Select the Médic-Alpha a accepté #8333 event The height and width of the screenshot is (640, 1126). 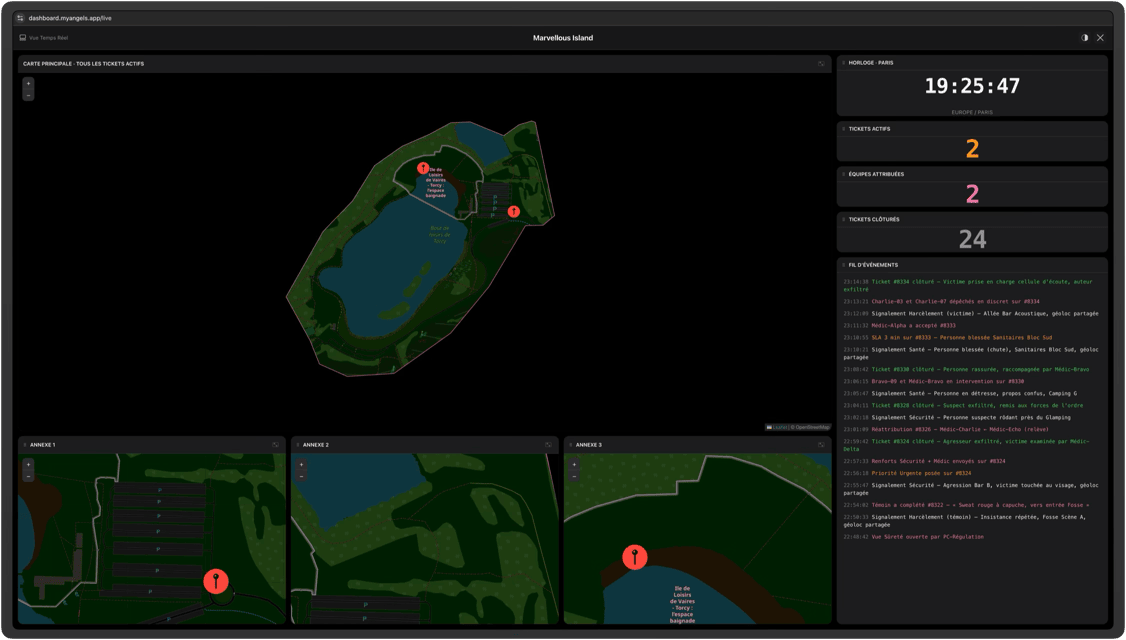(x=899, y=325)
